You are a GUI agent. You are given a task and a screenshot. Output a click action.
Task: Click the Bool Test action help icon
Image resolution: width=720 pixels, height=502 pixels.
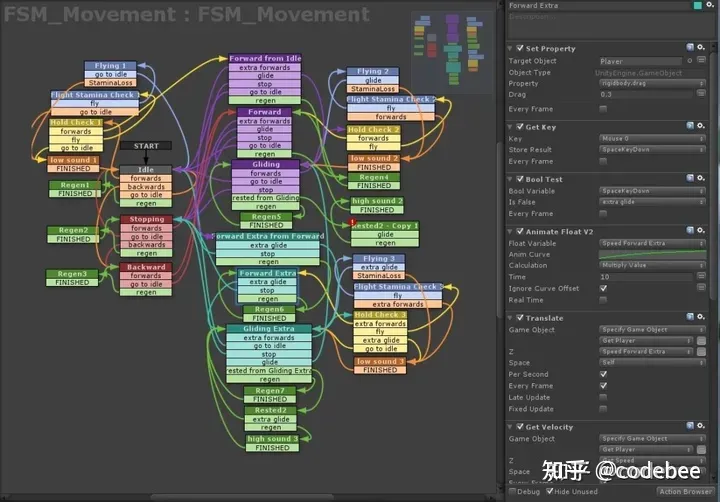pyautogui.click(x=690, y=179)
